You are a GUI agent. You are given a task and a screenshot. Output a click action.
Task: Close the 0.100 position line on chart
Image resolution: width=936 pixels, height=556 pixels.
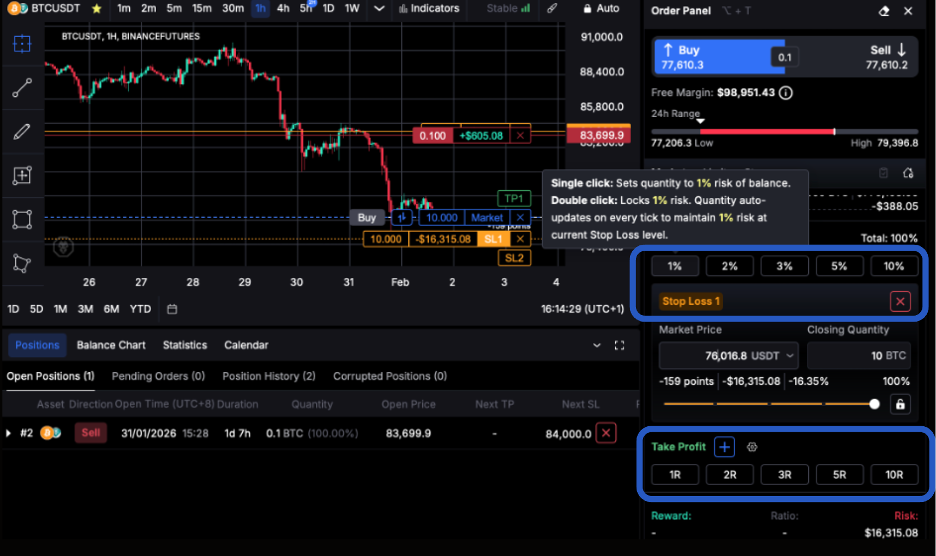520,136
